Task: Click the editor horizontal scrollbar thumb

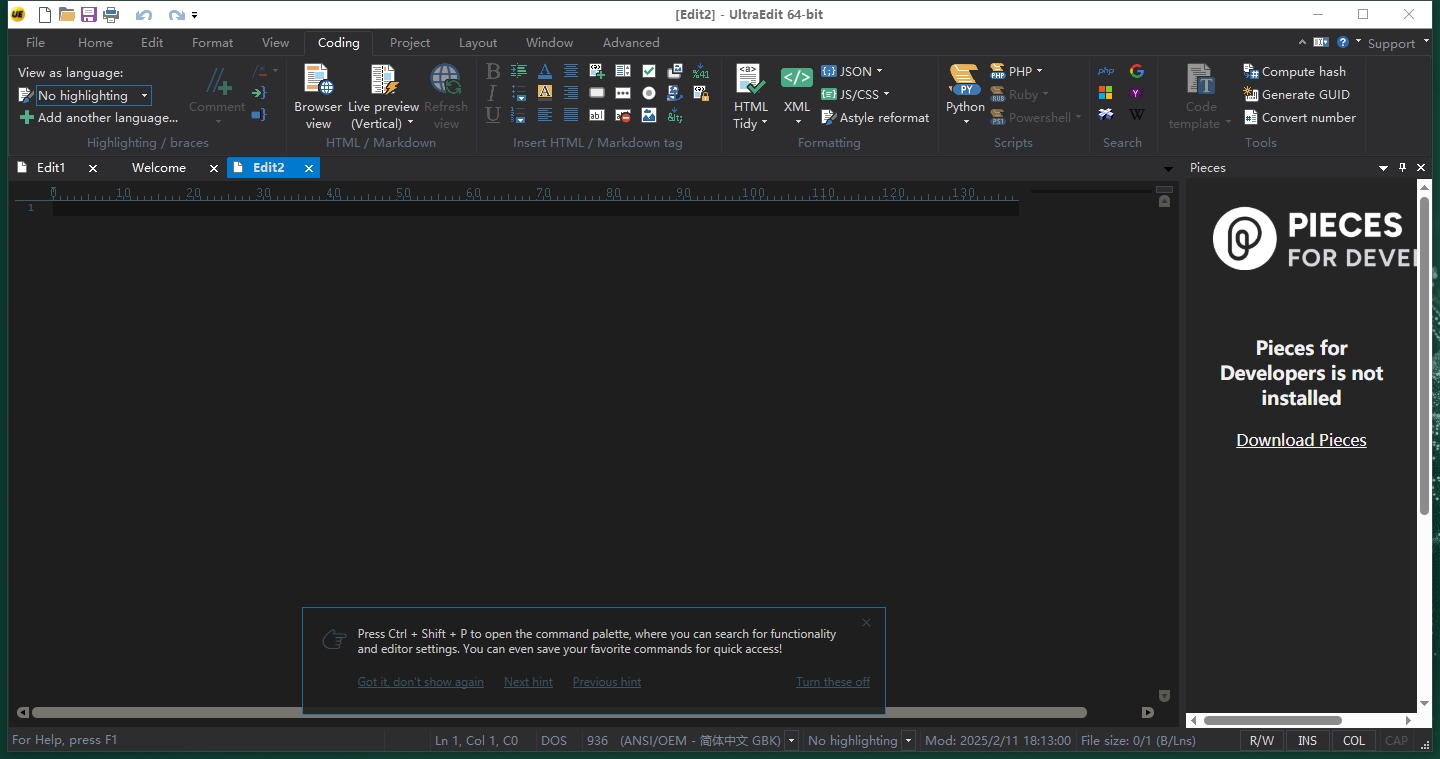Action: [x=559, y=713]
